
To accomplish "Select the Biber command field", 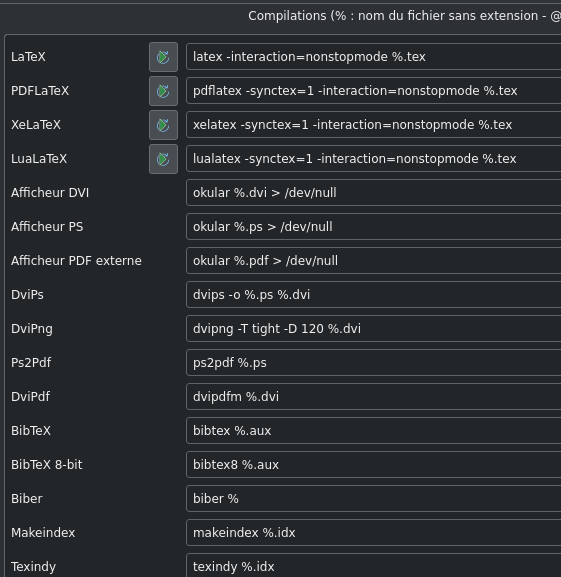I will 373,499.
